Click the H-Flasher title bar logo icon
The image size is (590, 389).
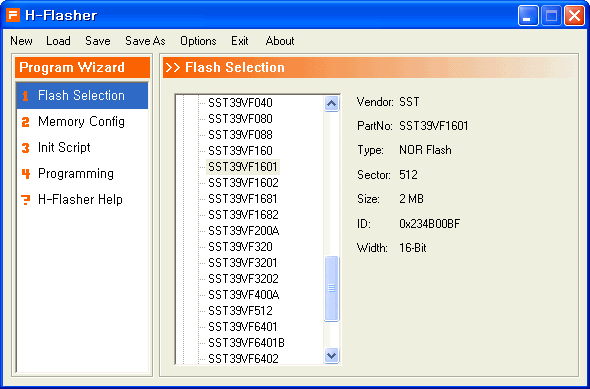(13, 15)
